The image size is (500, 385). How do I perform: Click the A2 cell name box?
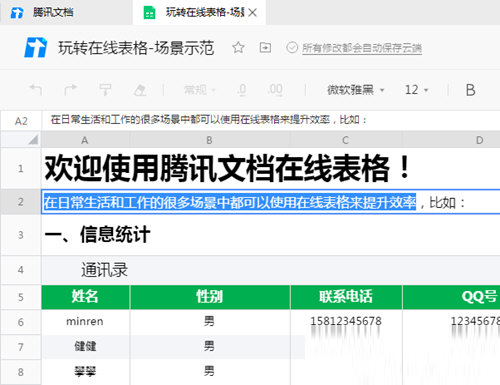tap(21, 121)
